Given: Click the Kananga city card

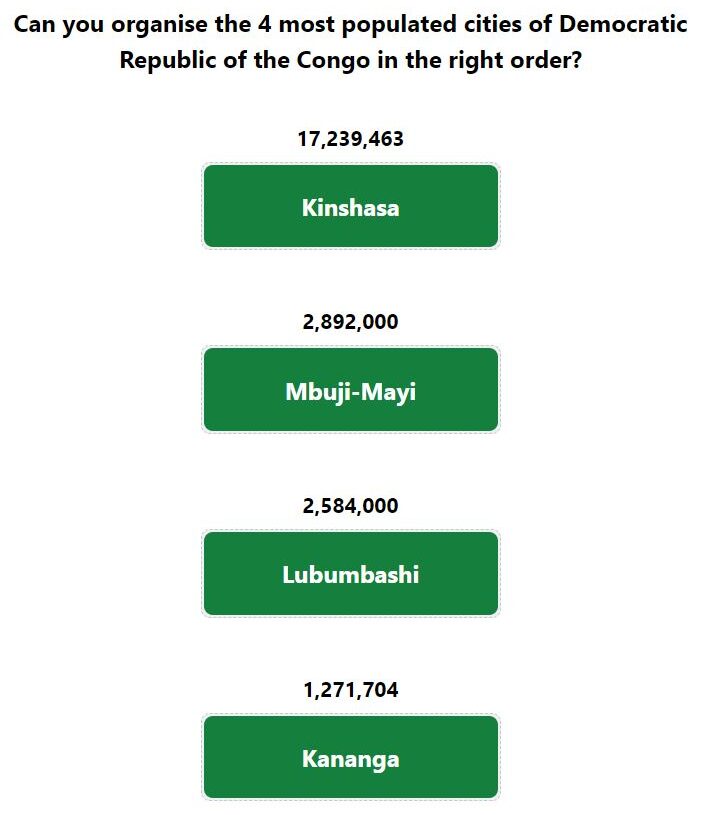Looking at the screenshot, I should pyautogui.click(x=351, y=757).
